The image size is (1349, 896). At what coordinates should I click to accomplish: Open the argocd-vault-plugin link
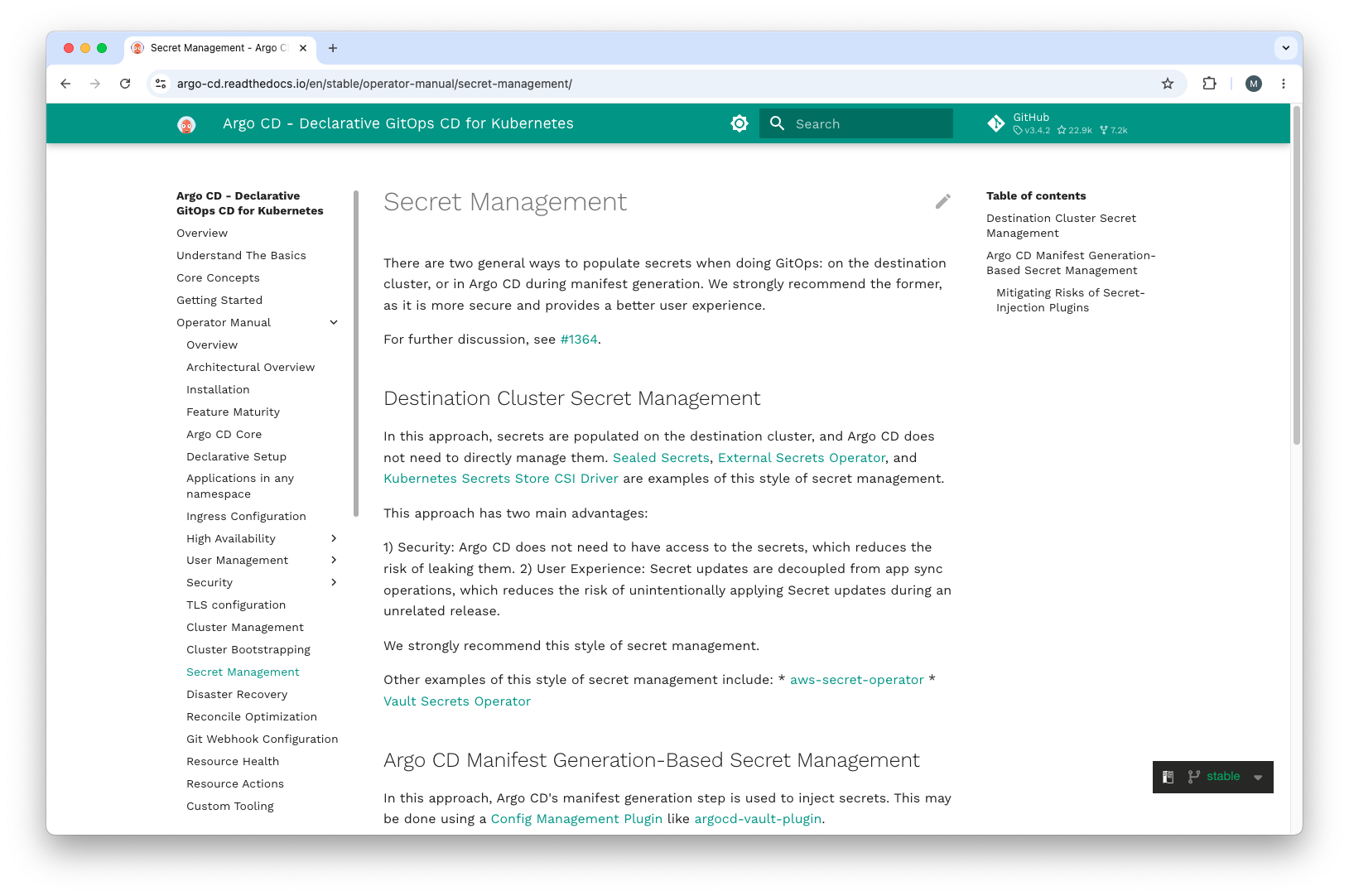[x=758, y=819]
